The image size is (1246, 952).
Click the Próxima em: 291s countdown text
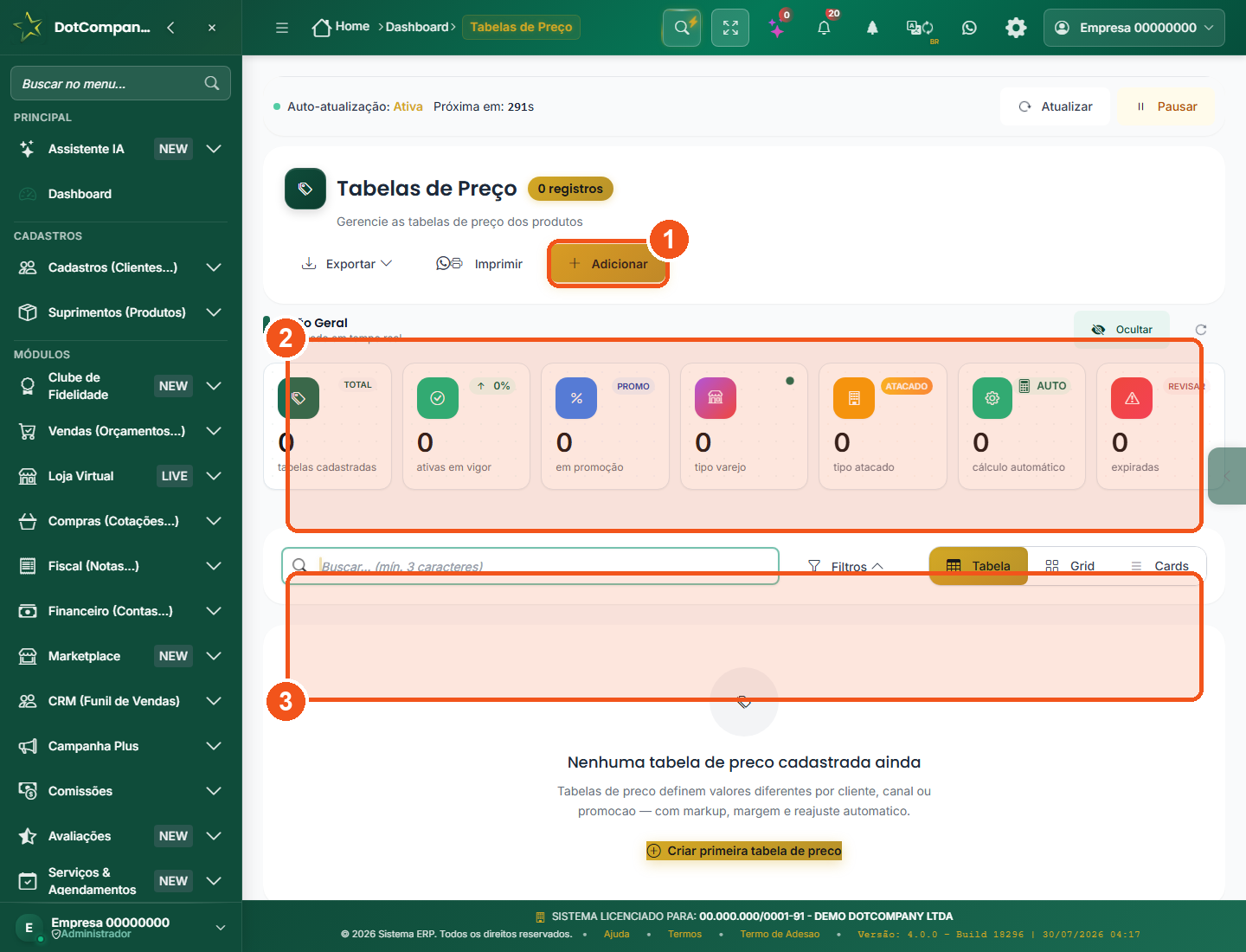tap(484, 106)
